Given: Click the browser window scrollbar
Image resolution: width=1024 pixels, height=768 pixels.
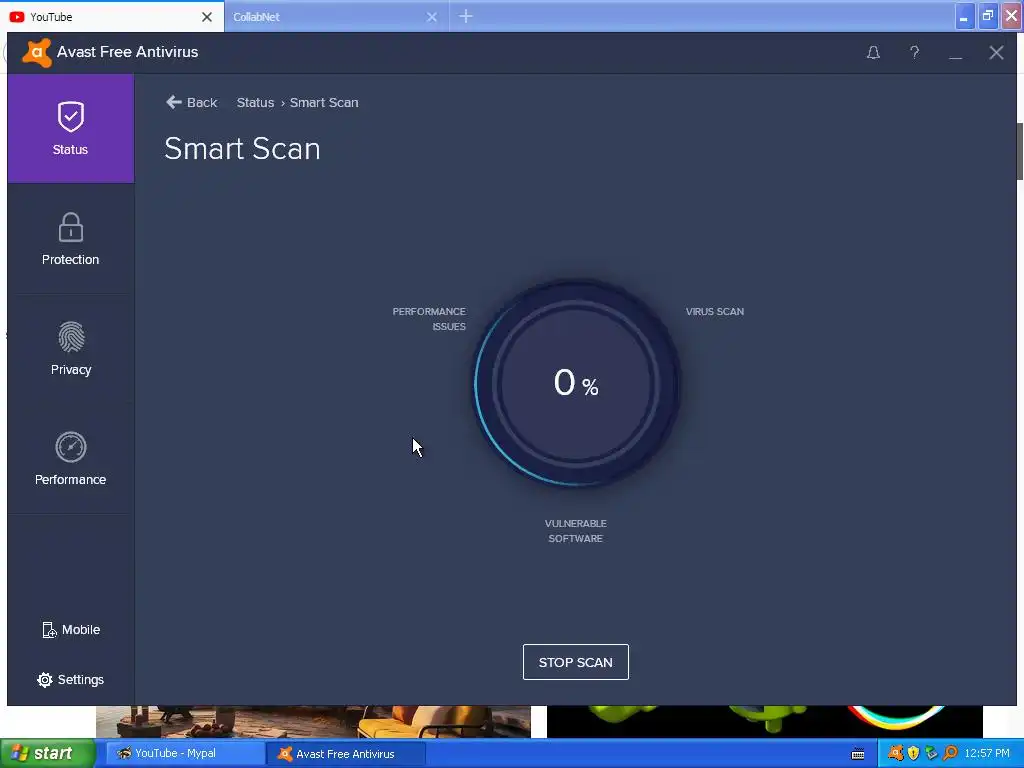Looking at the screenshot, I should tap(1019, 150).
